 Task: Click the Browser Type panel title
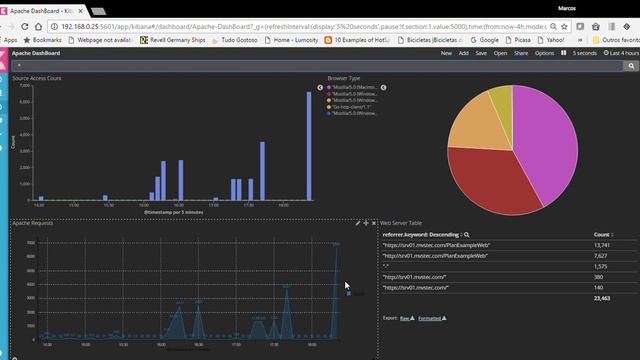click(344, 78)
